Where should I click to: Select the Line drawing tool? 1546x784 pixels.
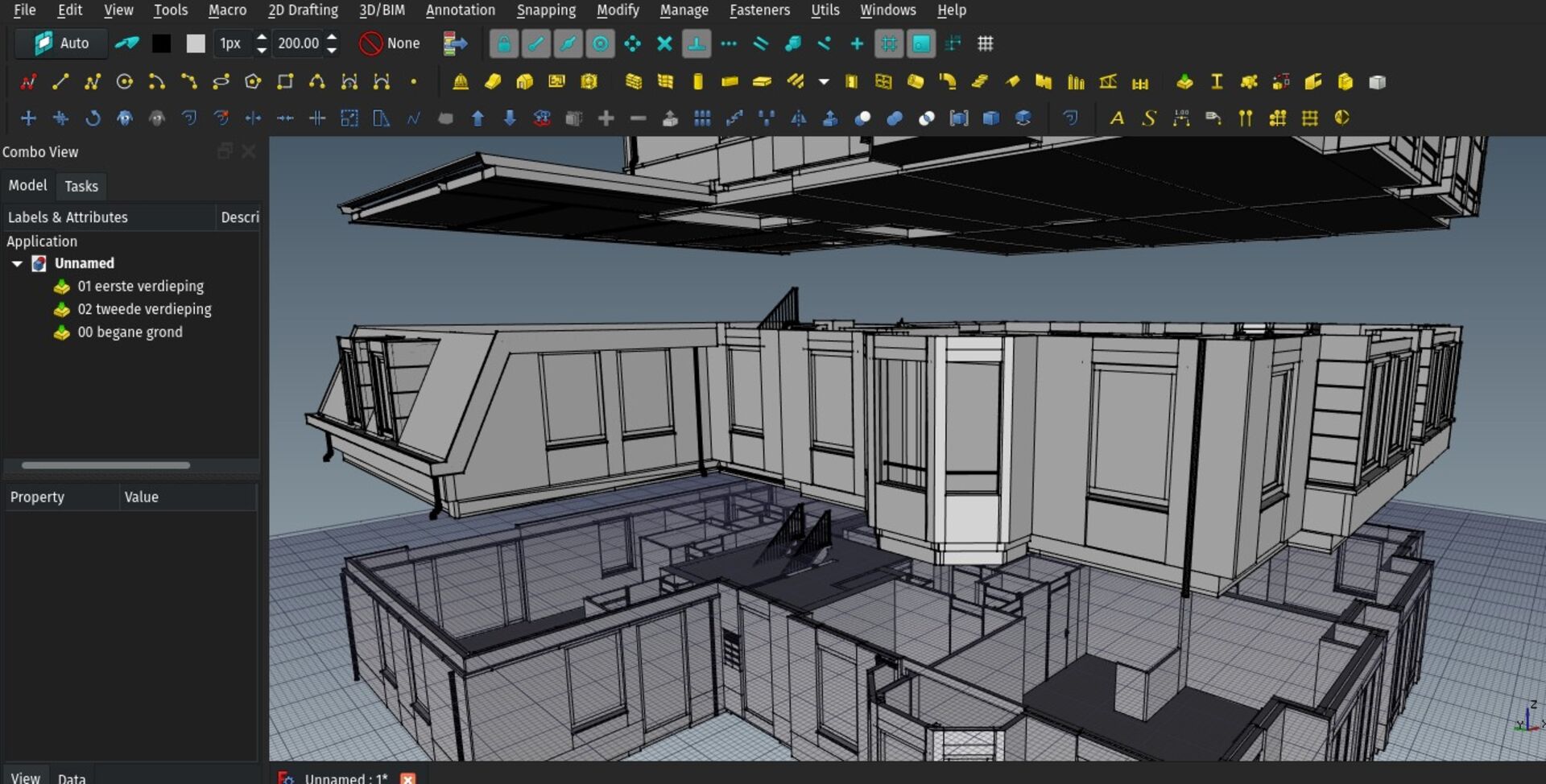60,81
